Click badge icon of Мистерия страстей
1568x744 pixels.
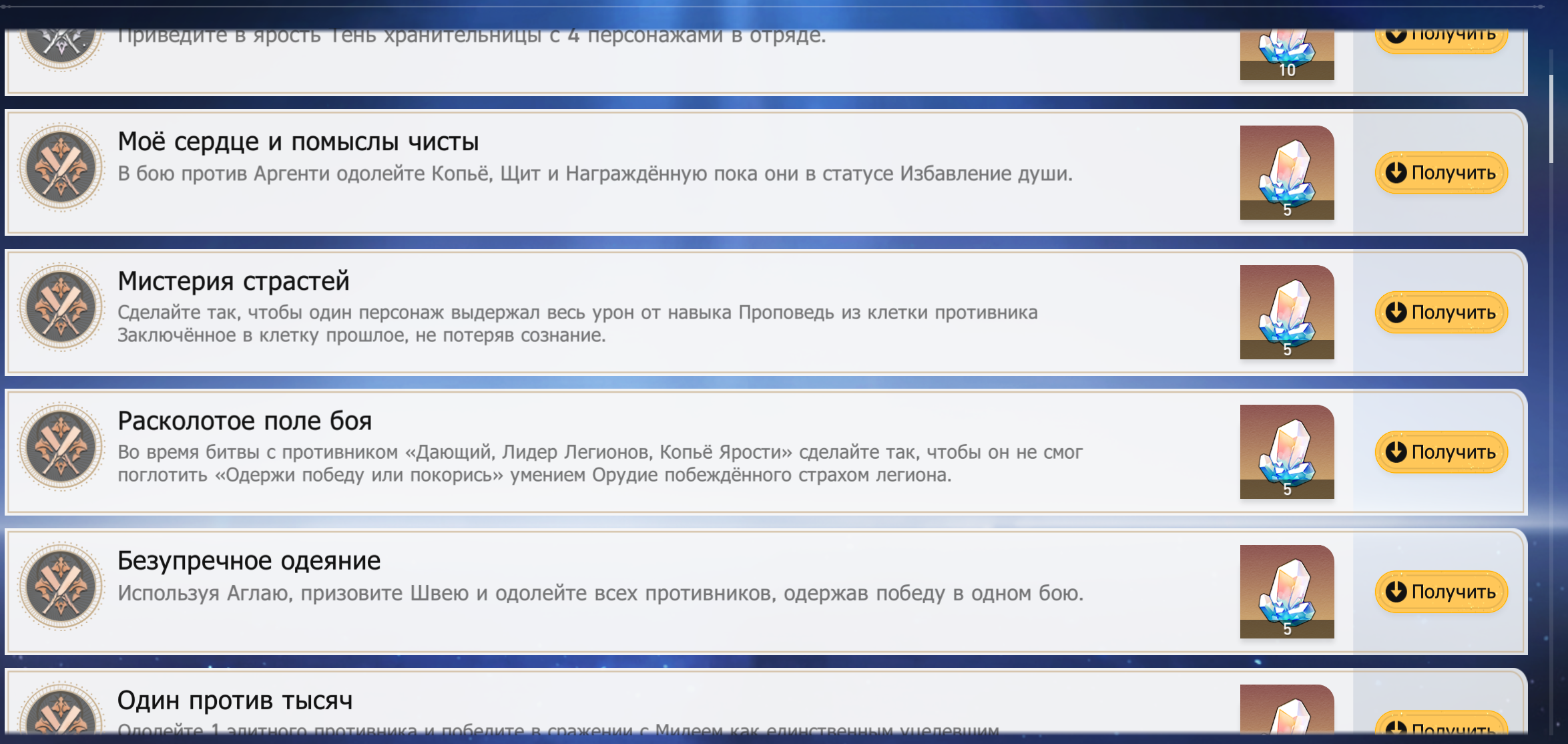pyautogui.click(x=61, y=307)
